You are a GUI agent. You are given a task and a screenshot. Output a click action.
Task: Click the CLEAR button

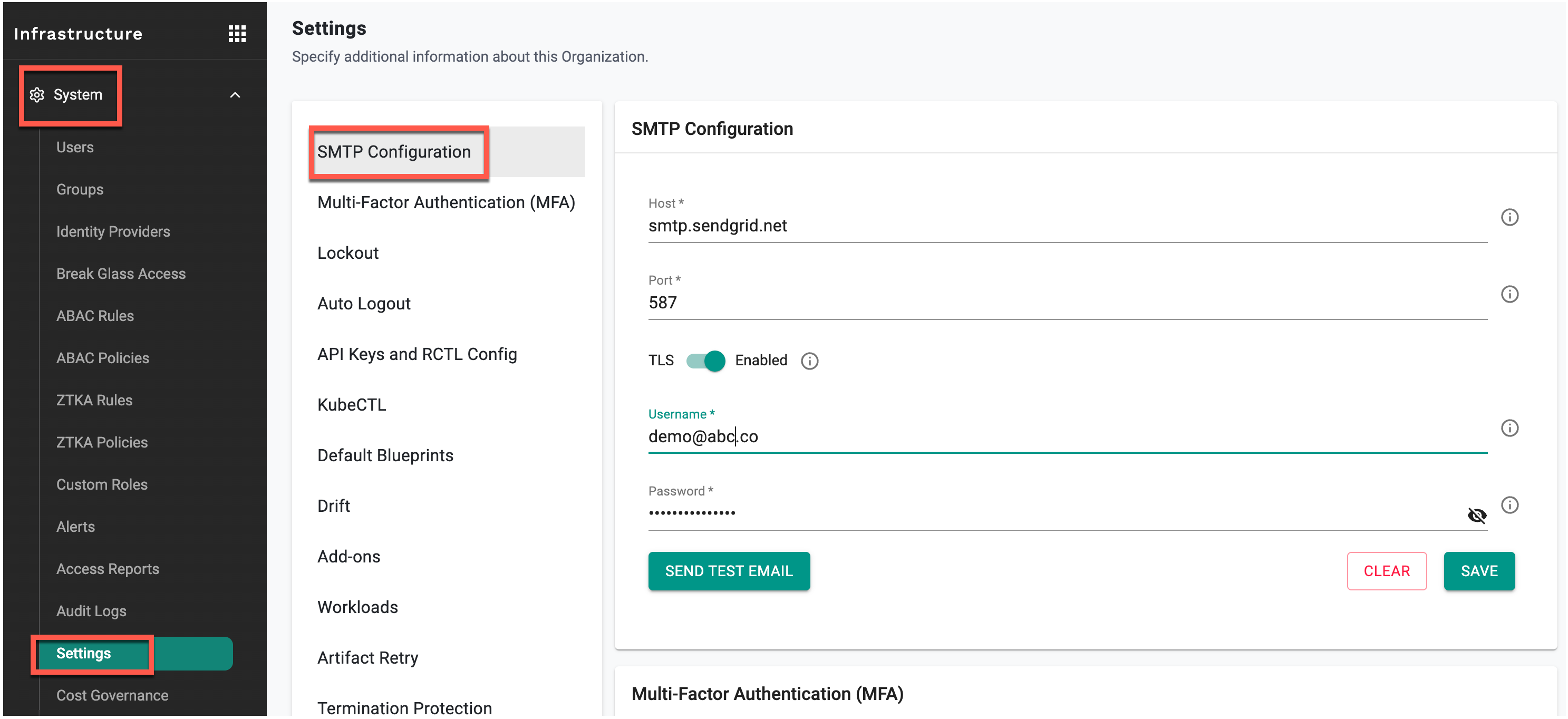pyautogui.click(x=1386, y=571)
